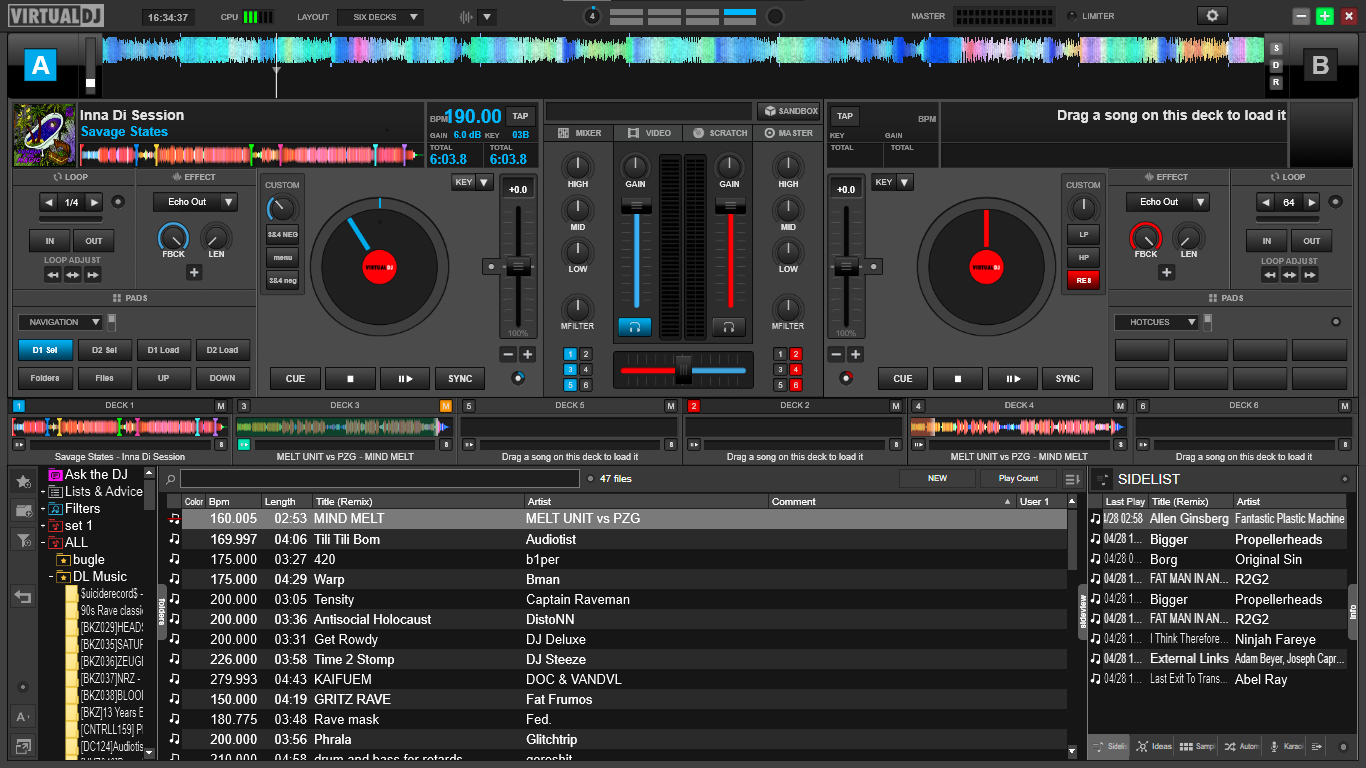Screen dimensions: 1366x768
Task: Click the font size A icon in sidebar
Action: coord(23,716)
